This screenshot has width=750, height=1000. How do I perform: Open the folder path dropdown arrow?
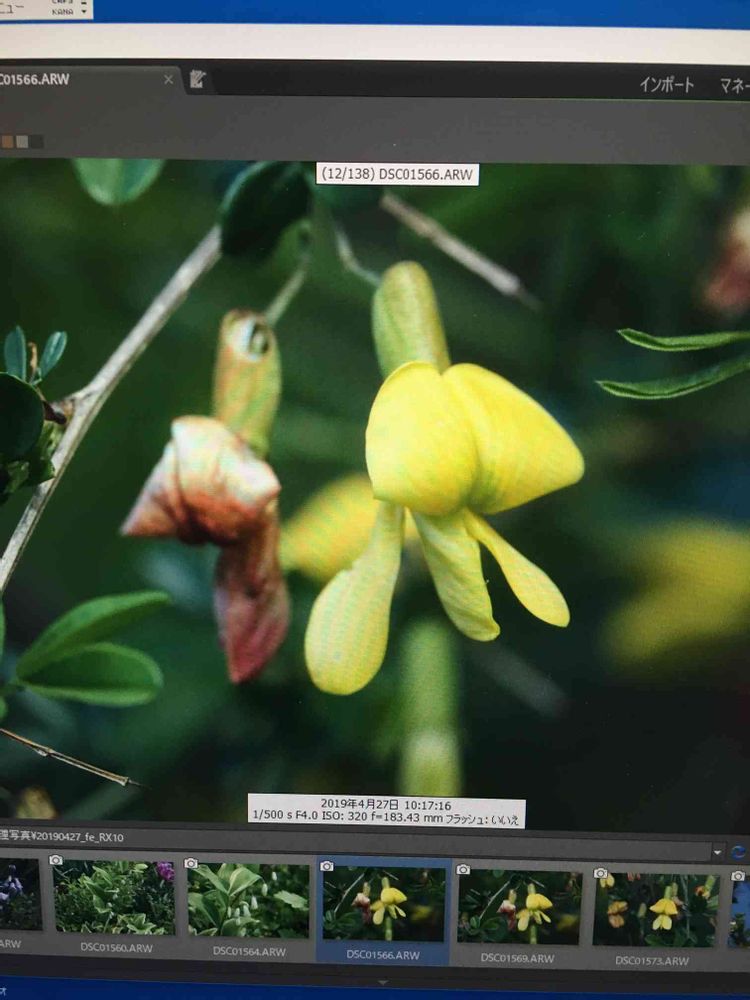(x=717, y=852)
